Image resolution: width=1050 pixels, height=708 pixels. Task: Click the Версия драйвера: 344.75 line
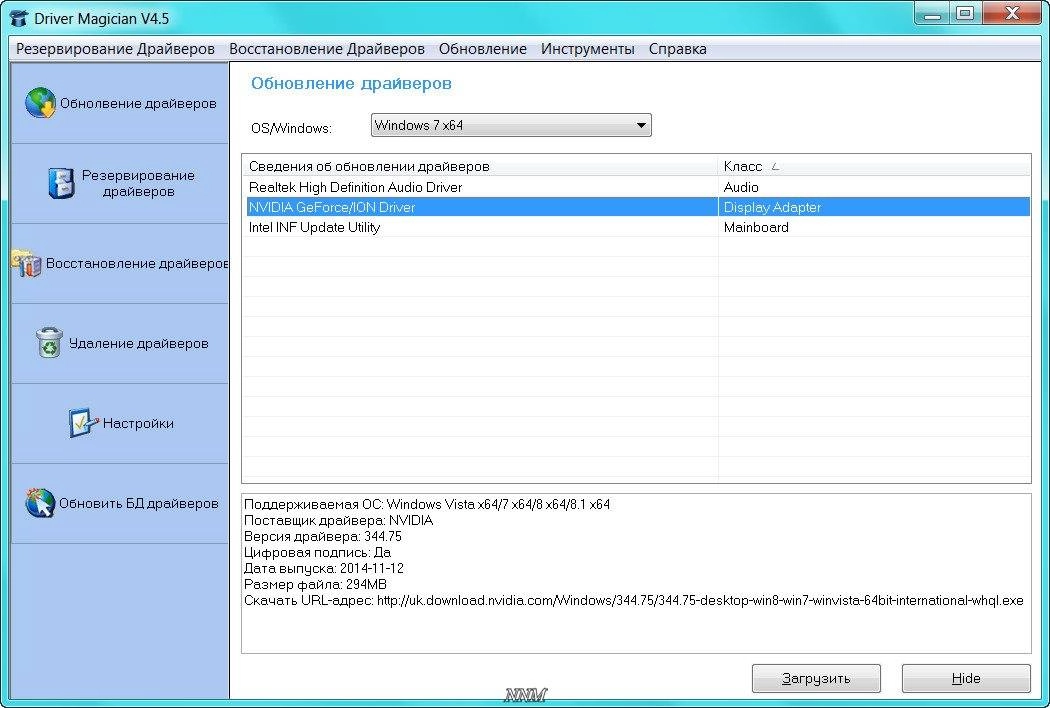pos(323,537)
